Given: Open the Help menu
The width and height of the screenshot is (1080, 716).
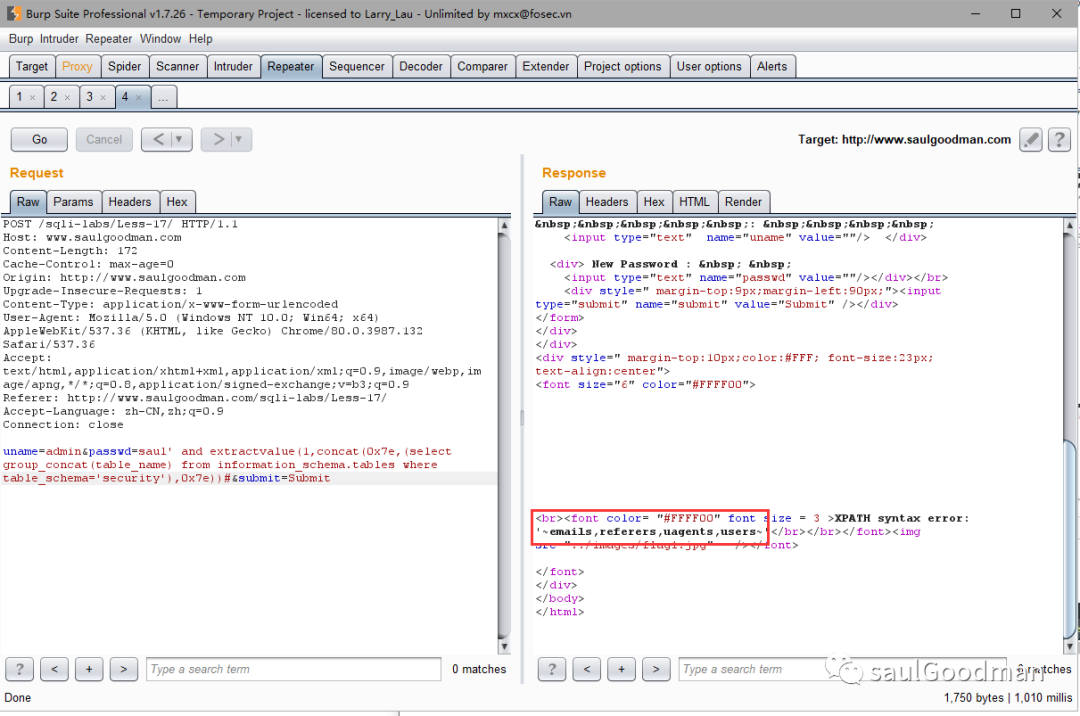Looking at the screenshot, I should pos(200,39).
